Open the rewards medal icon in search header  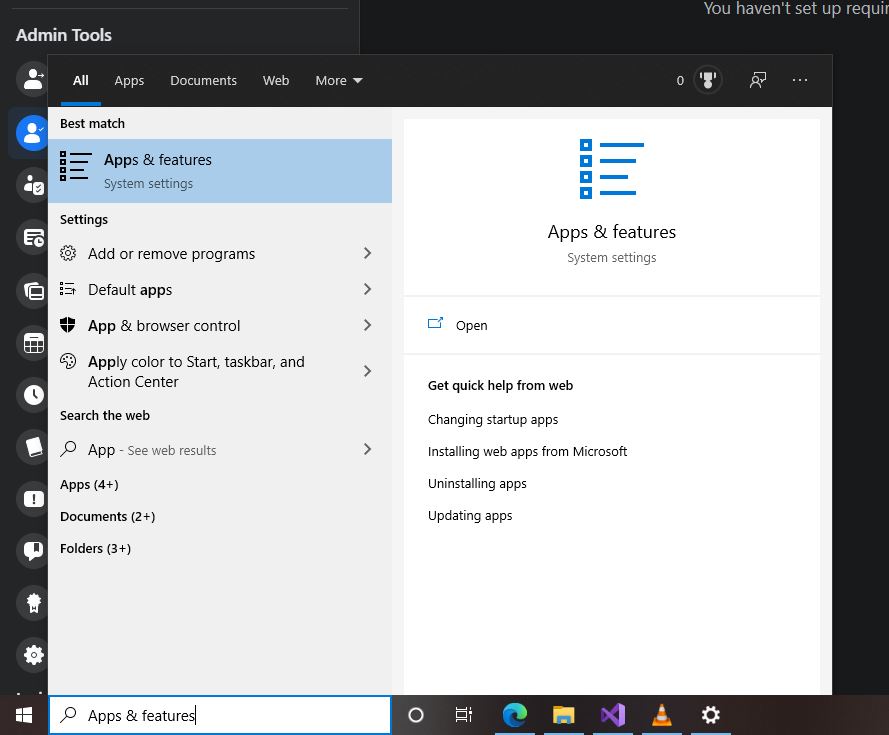click(x=708, y=80)
